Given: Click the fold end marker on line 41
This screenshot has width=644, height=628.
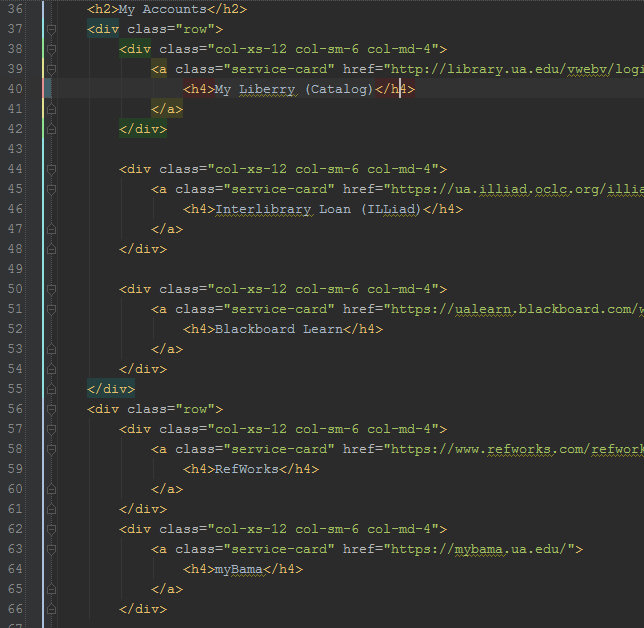Looking at the screenshot, I should 51,109.
